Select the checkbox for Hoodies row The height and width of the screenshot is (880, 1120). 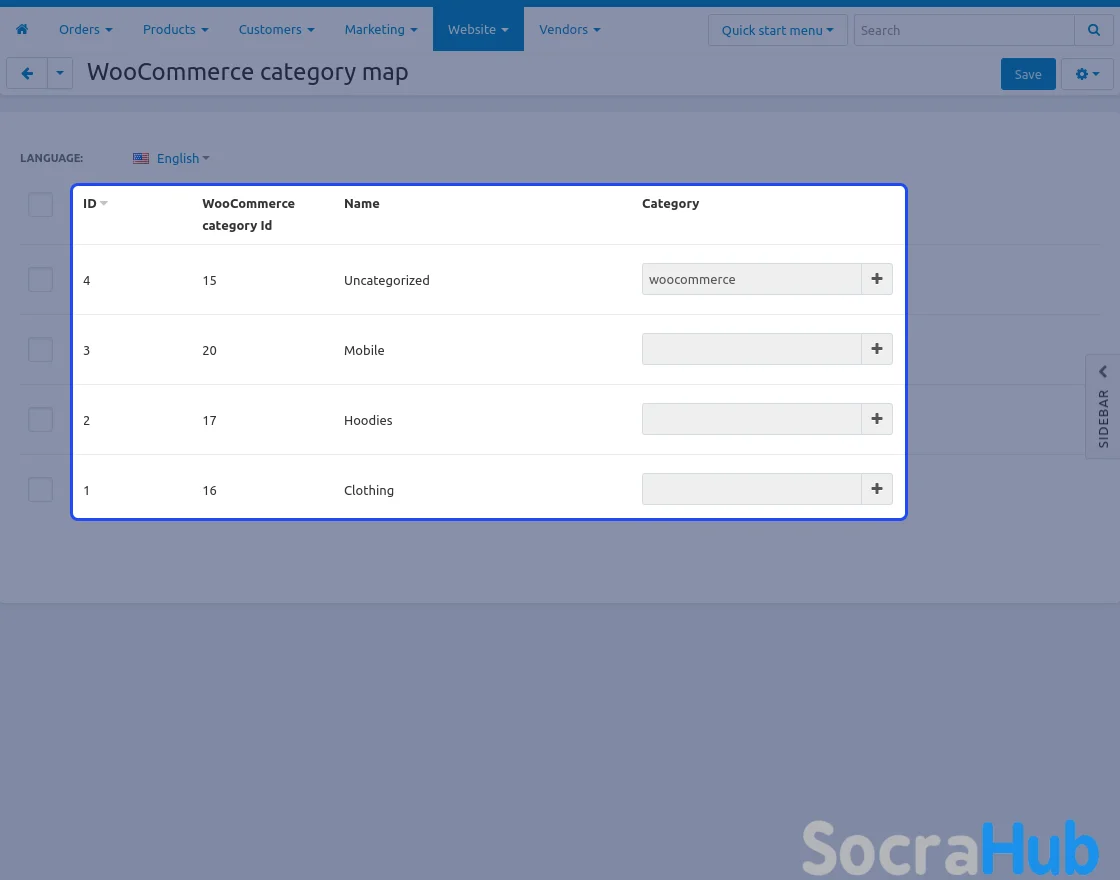pyautogui.click(x=40, y=420)
